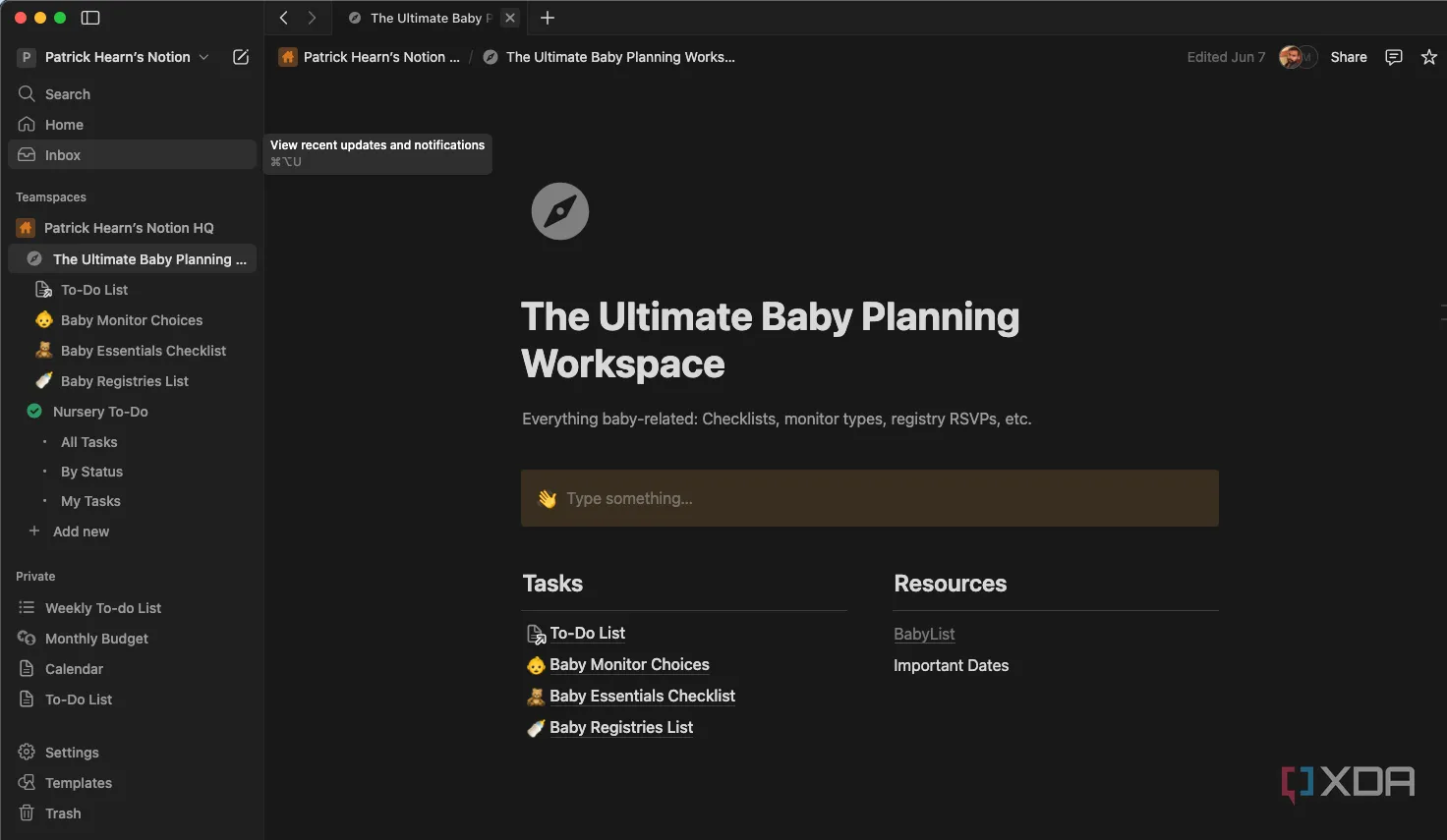1447x840 pixels.
Task: Open the My Tasks view
Action: (x=132, y=501)
